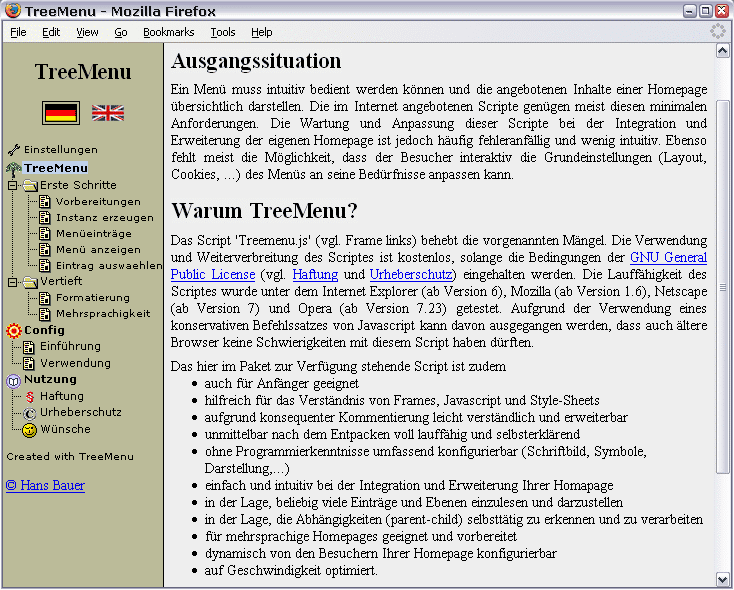This screenshot has height=590, width=734.
Task: Click the folder icon for Vertieft
Action: pos(30,282)
